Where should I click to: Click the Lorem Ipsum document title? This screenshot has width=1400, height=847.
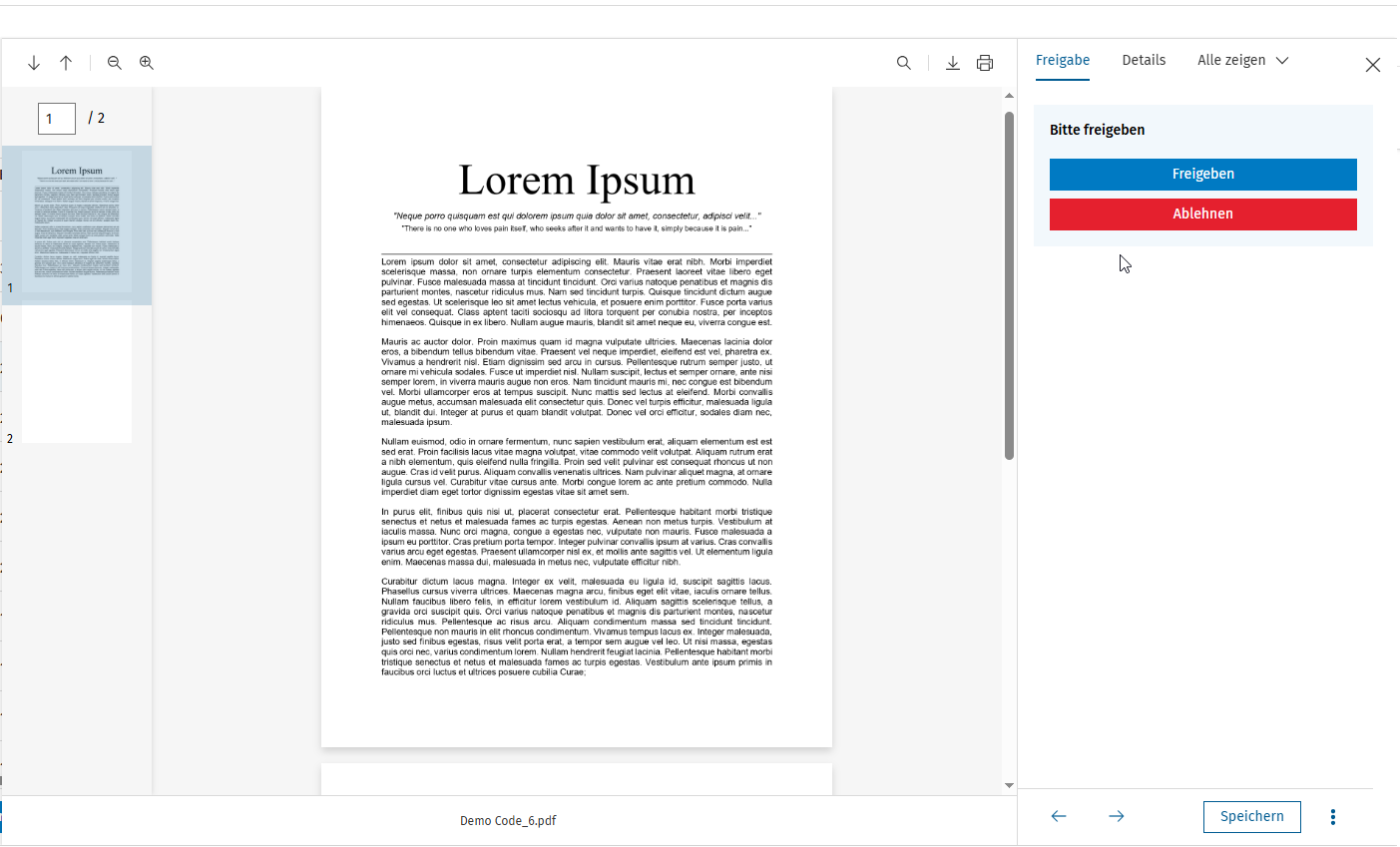(577, 181)
